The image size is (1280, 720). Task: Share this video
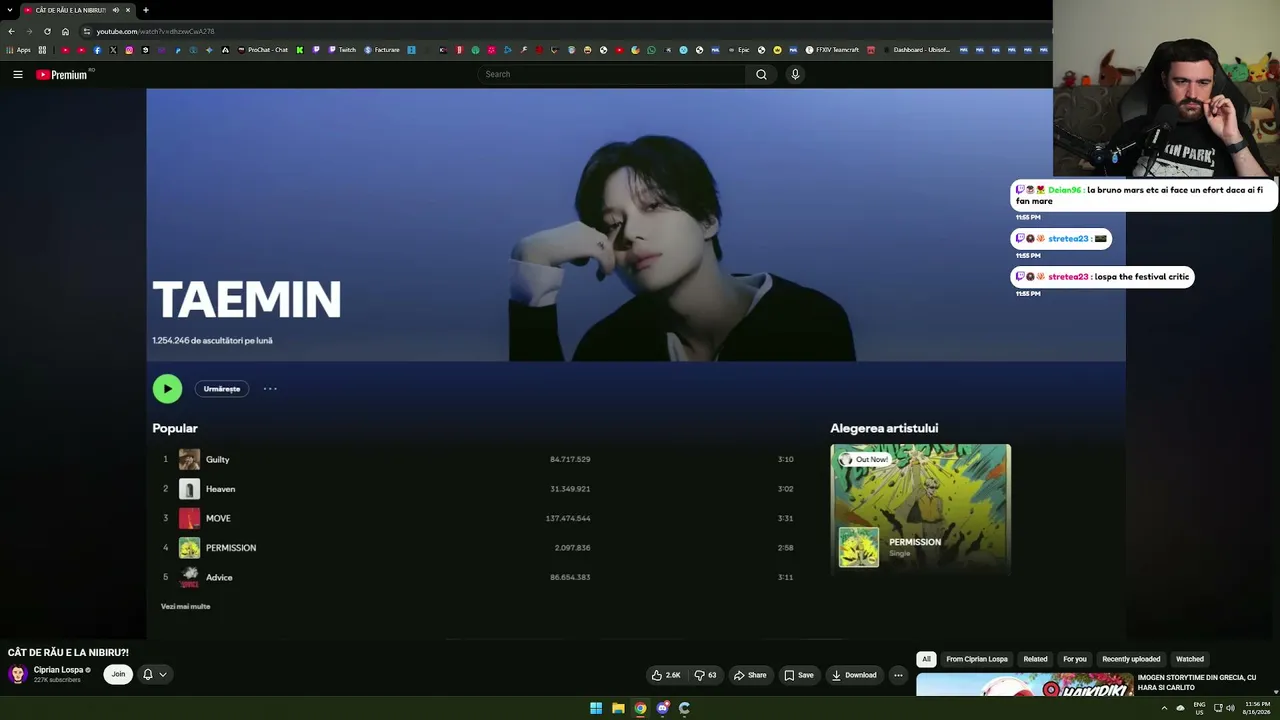[x=750, y=675]
